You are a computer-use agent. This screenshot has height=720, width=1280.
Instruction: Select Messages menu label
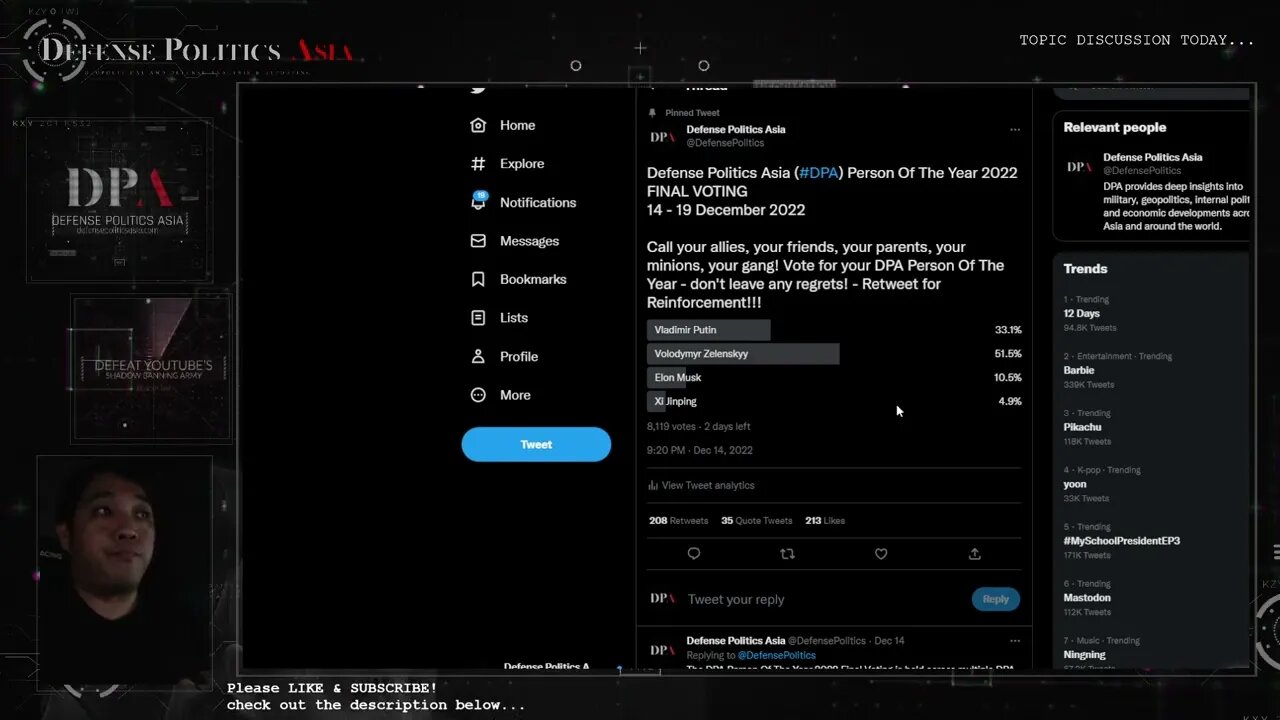point(529,241)
